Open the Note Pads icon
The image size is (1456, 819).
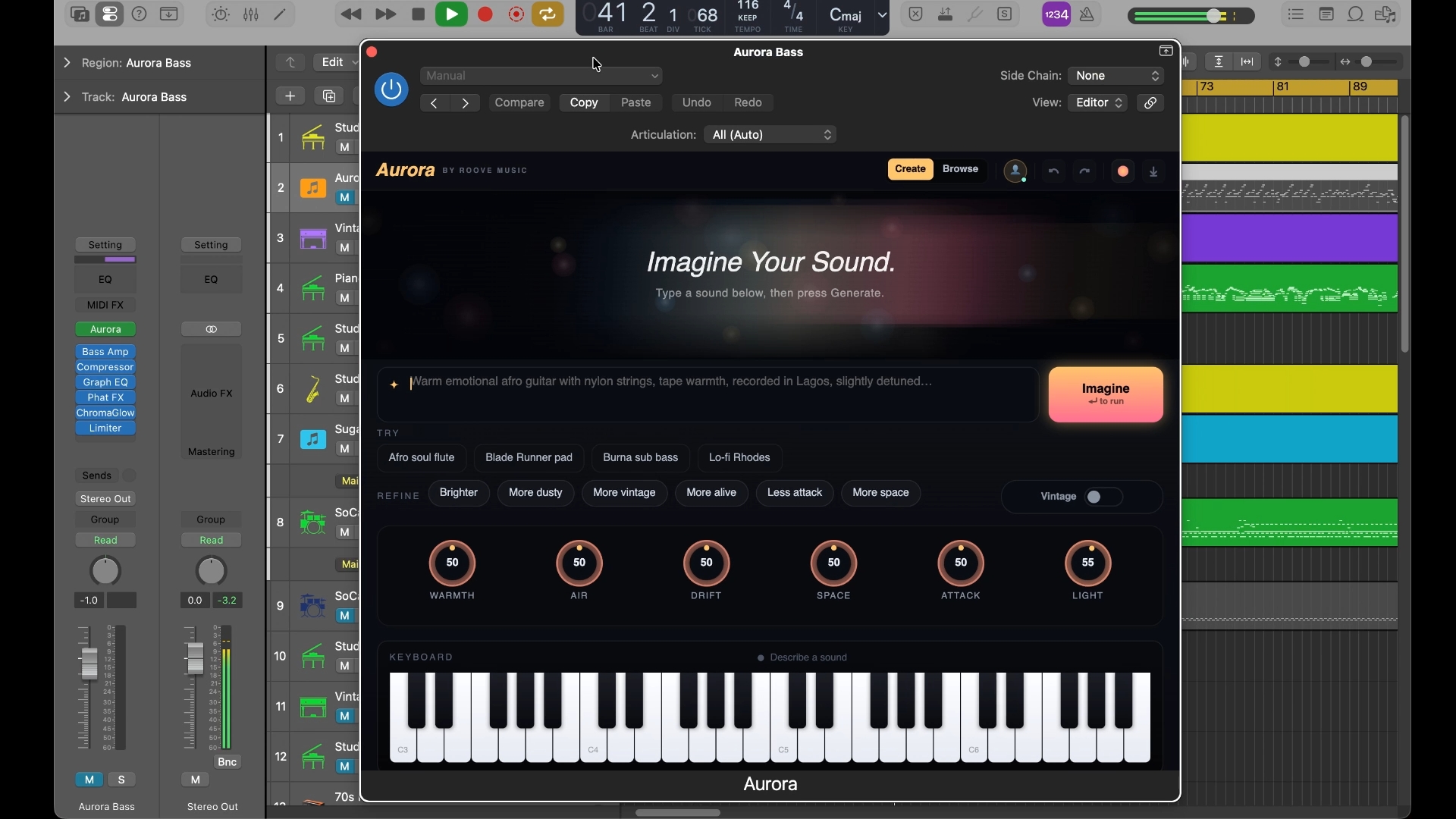[1327, 14]
